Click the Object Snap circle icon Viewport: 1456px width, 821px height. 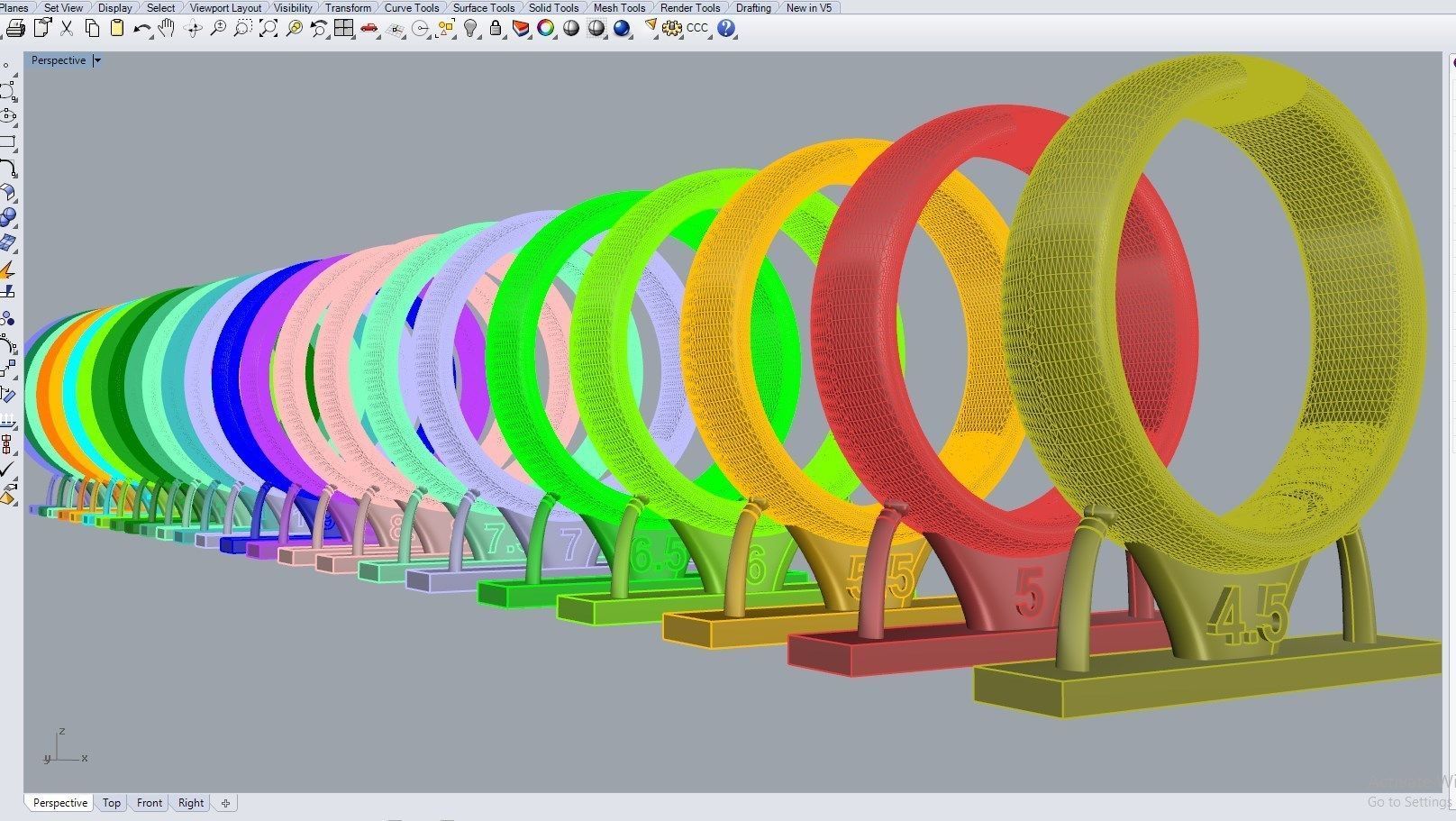(420, 29)
